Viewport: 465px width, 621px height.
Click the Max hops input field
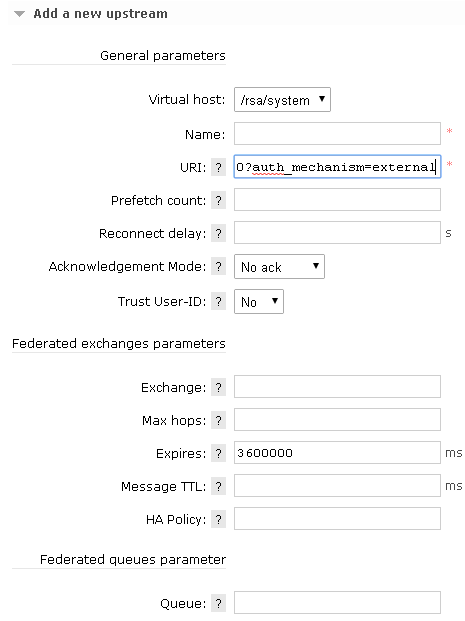coord(337,419)
